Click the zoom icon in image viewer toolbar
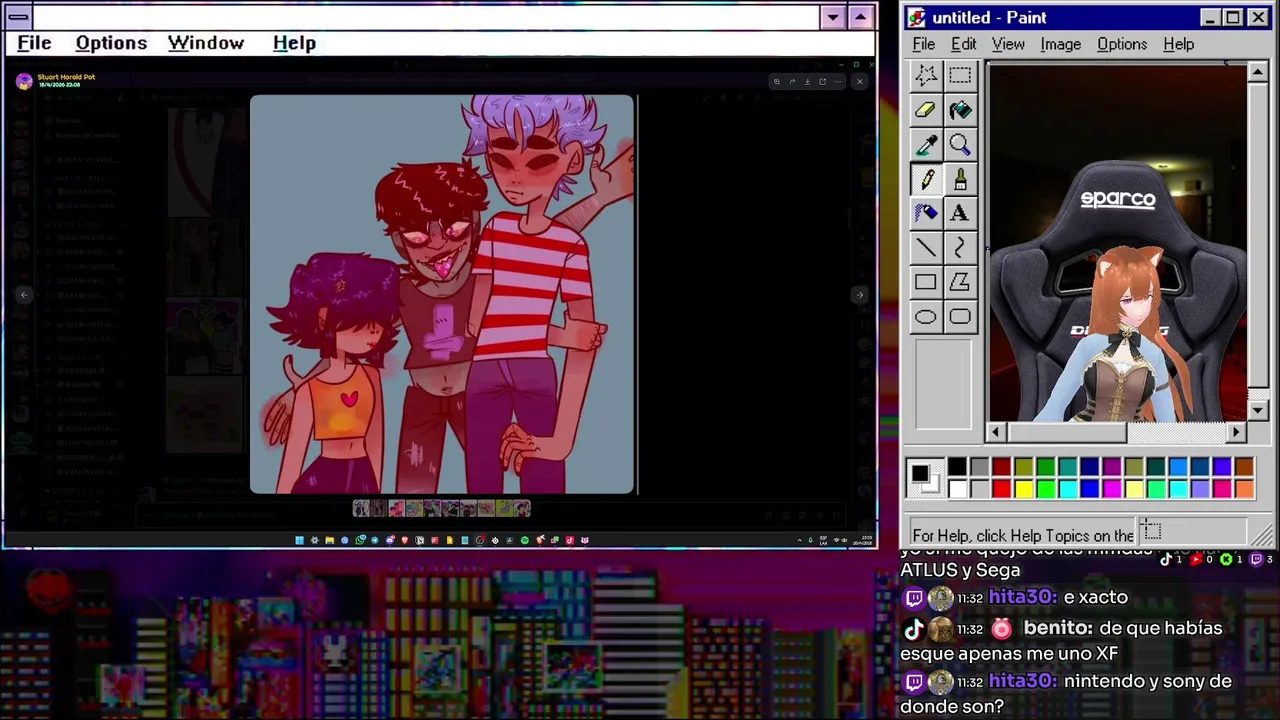Screen dimensions: 1280x720 click(777, 82)
